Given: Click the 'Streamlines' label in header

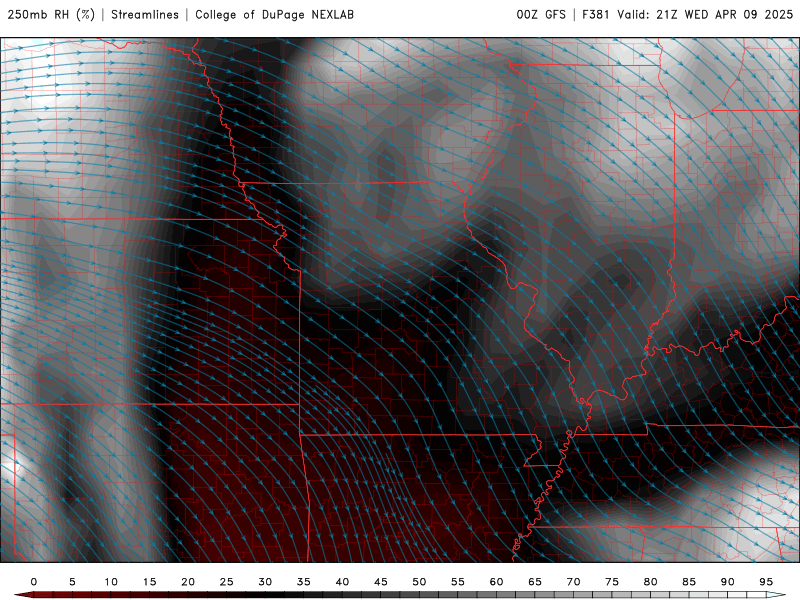Looking at the screenshot, I should tap(145, 15).
